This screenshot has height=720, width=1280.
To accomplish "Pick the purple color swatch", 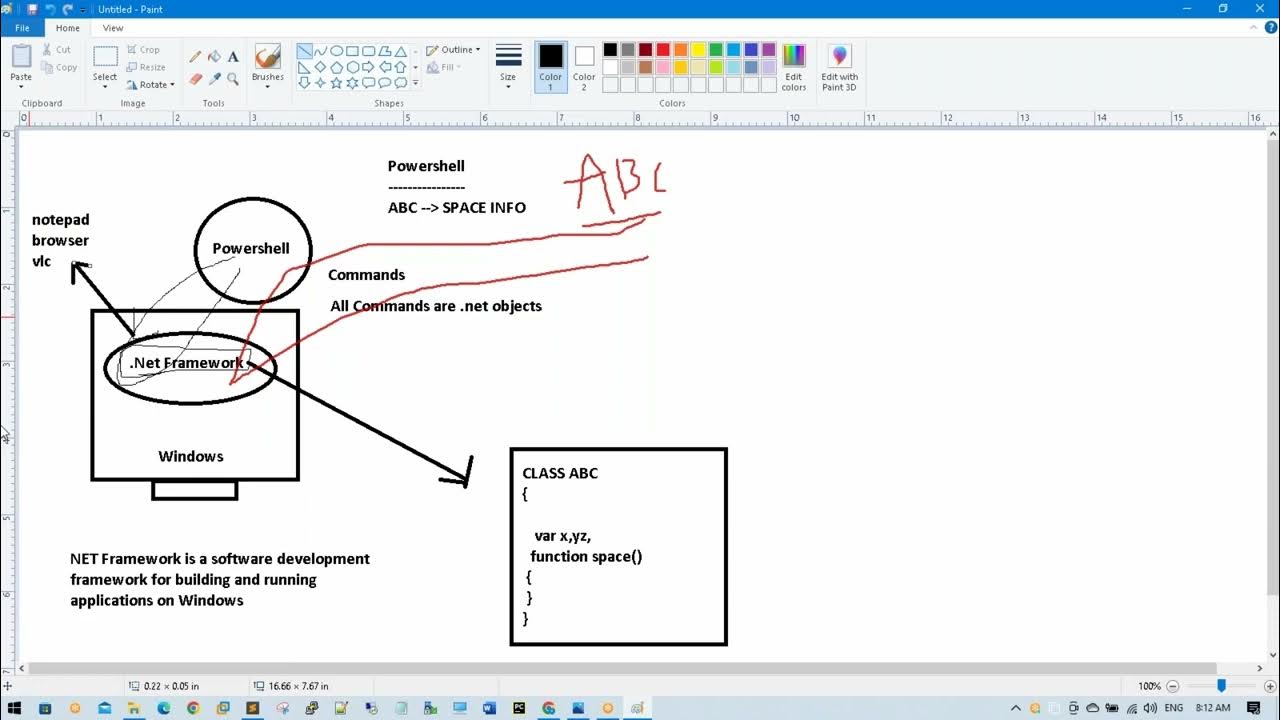I will (x=769, y=50).
